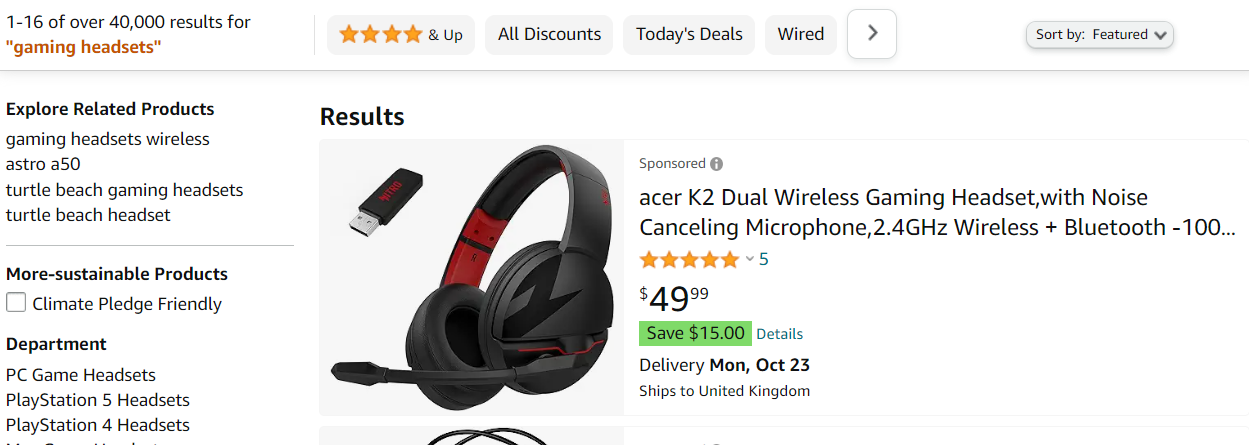Screen dimensions: 1249x445
Task: Select the Today's Deals filter chip
Action: point(689,35)
